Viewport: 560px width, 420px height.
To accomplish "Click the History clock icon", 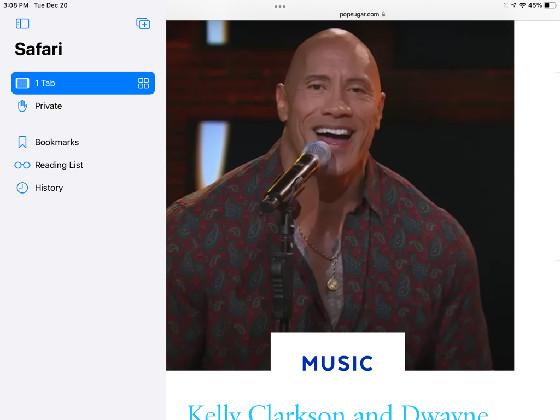I will point(22,188).
